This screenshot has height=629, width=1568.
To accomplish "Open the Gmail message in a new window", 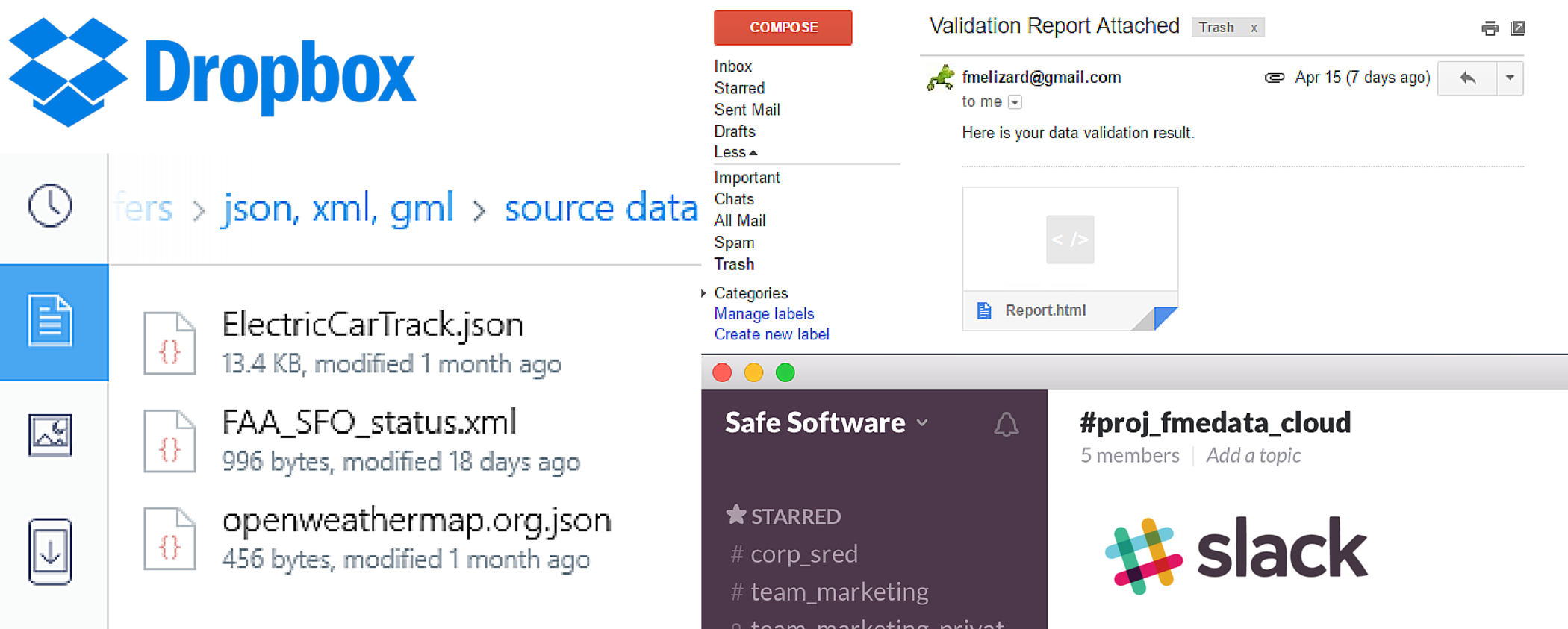I will click(x=1518, y=28).
